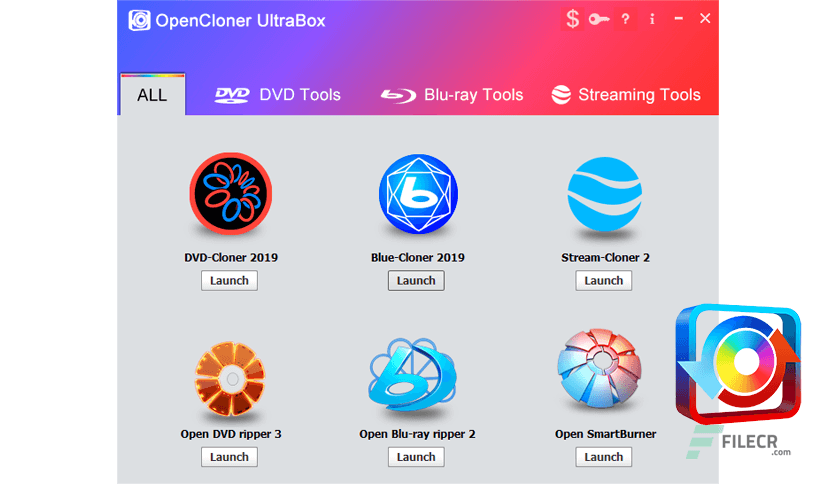Launch Open DVD ripper 3

click(x=229, y=457)
